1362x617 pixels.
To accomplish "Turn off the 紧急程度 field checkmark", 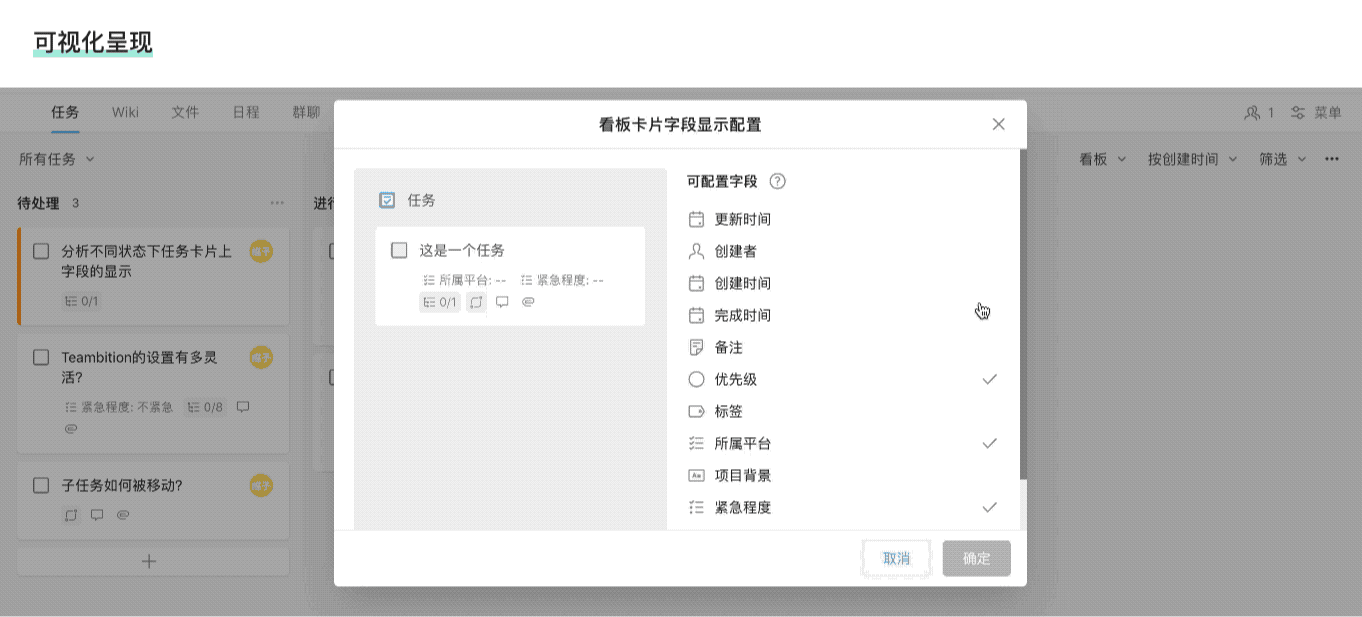I will tap(989, 508).
